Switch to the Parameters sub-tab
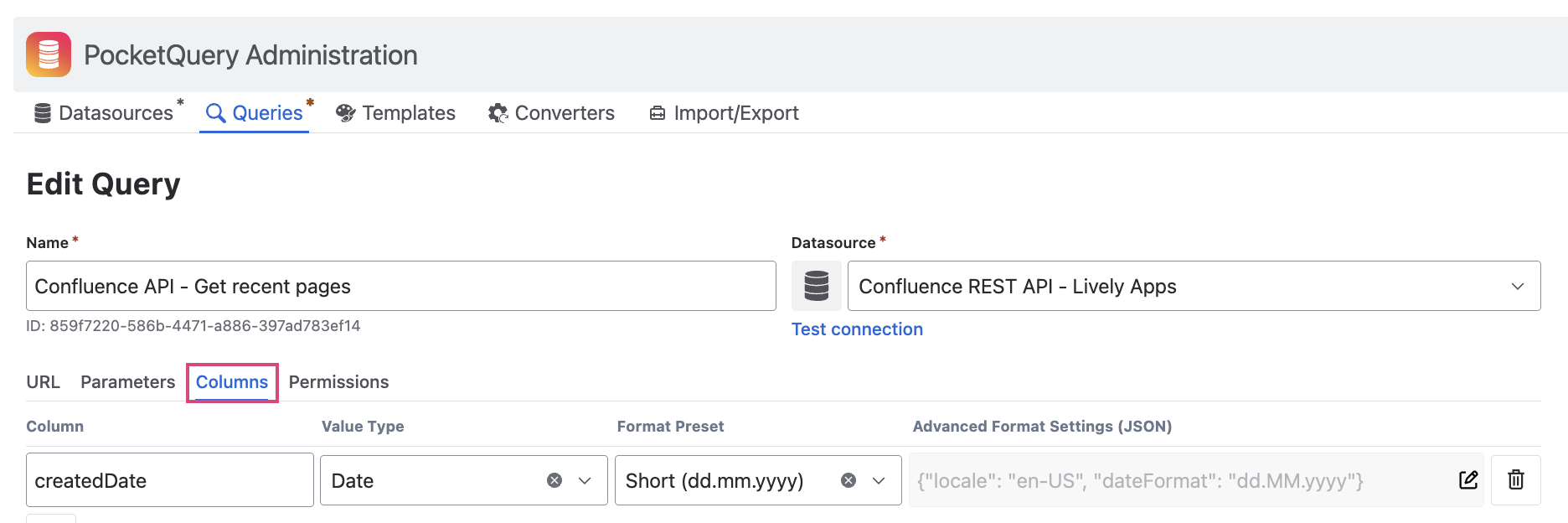1568x523 pixels. [x=128, y=382]
